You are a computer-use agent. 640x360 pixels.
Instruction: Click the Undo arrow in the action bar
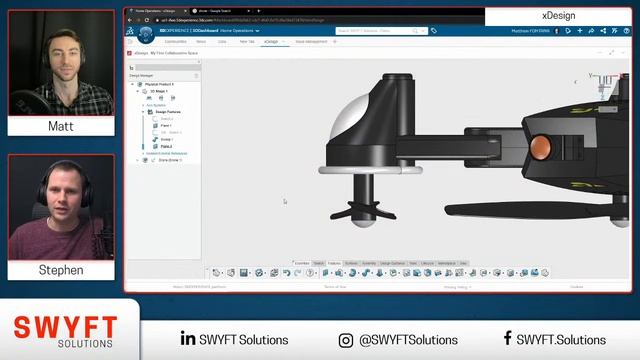(x=287, y=273)
